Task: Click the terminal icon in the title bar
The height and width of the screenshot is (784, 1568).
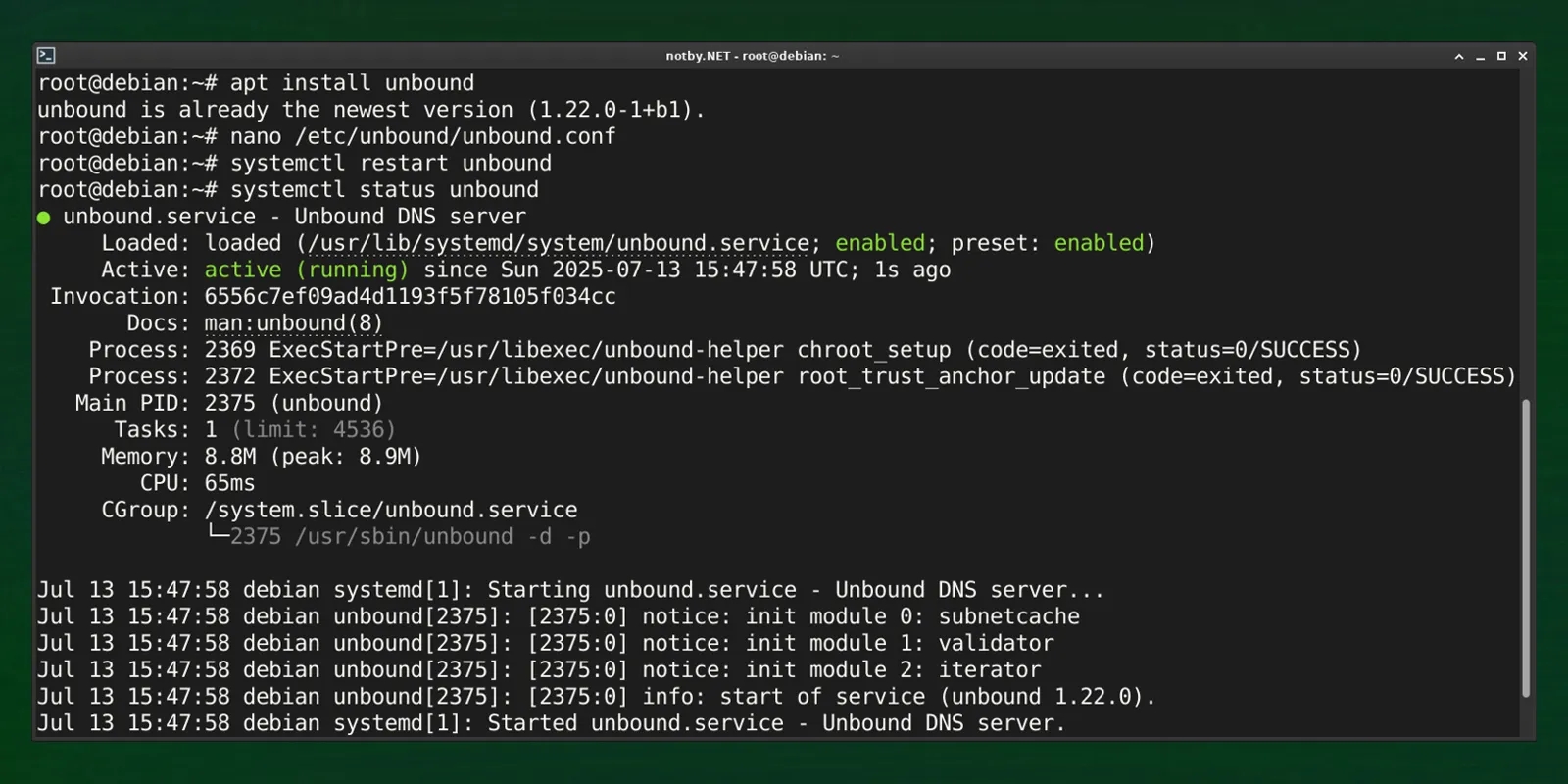Action: [x=46, y=56]
